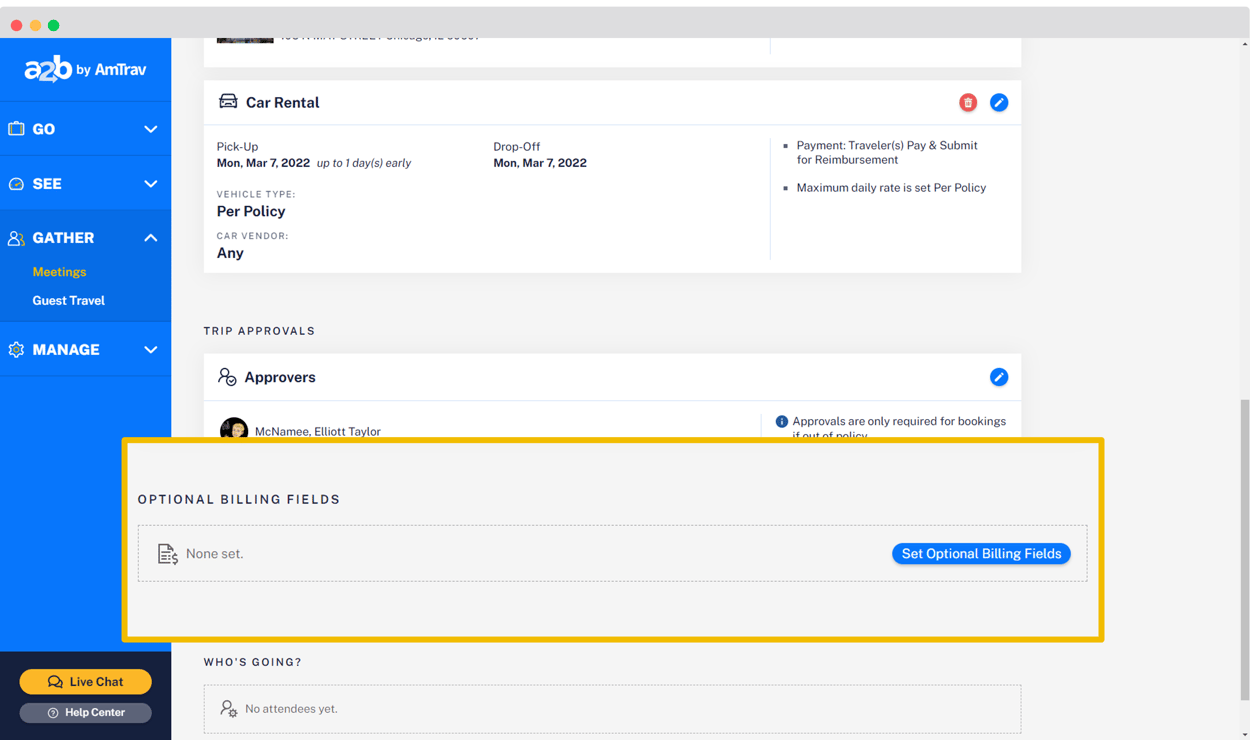Open the Approvers edit pencil

click(999, 377)
